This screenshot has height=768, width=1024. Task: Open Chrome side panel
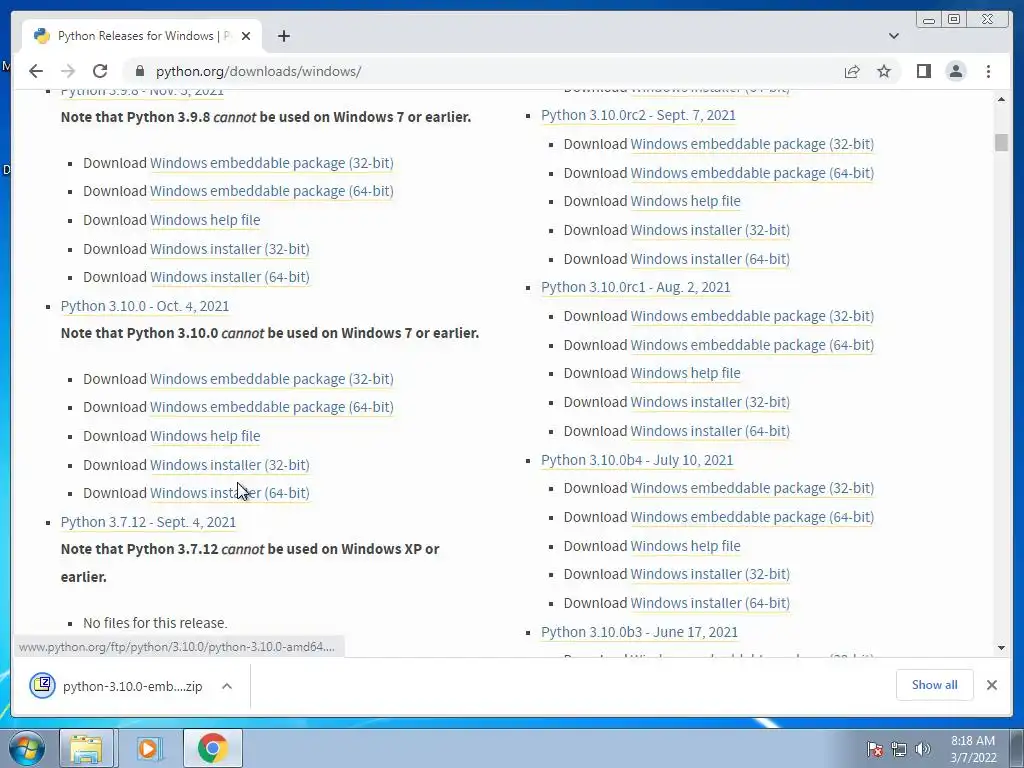click(923, 71)
